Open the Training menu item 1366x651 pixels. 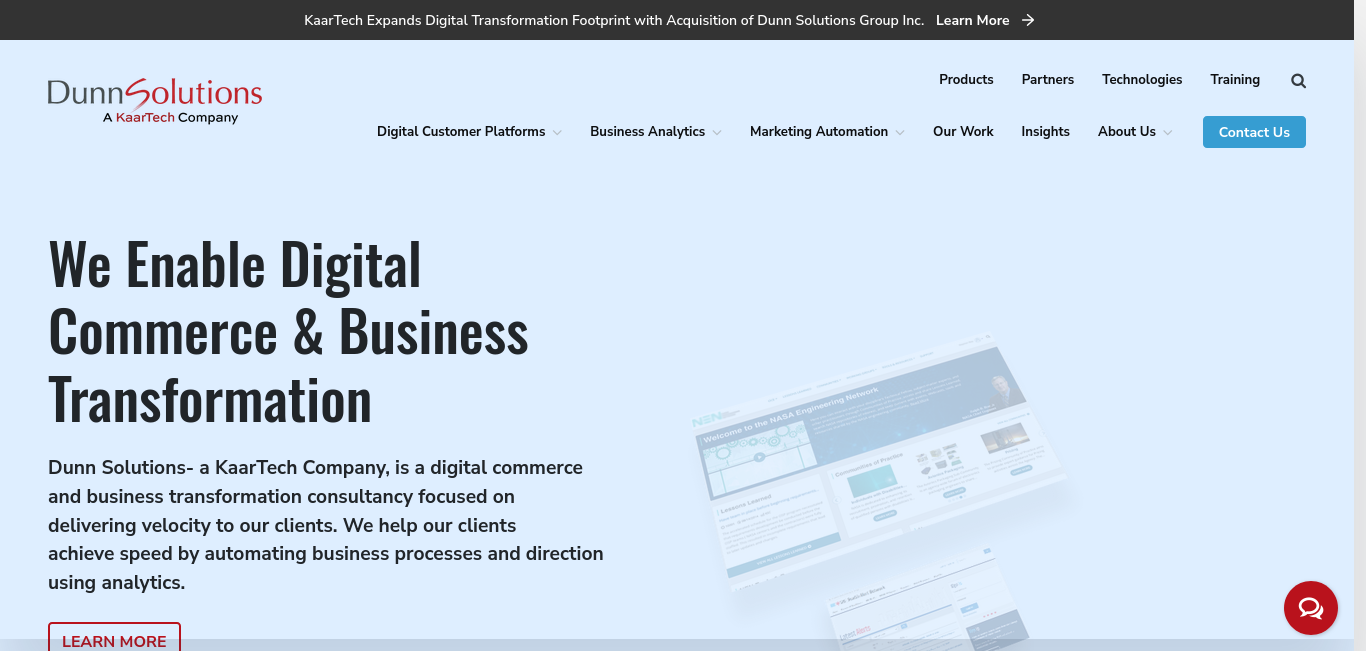pyautogui.click(x=1235, y=80)
